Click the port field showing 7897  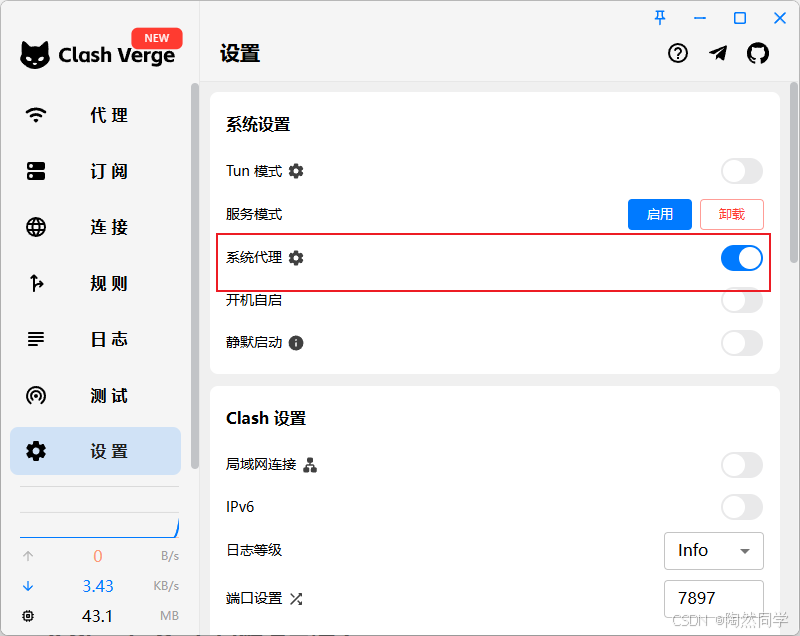(714, 598)
